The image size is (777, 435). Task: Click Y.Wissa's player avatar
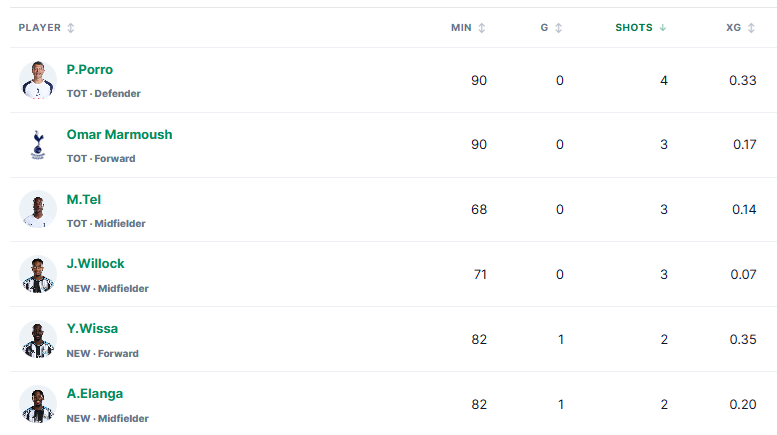pyautogui.click(x=38, y=339)
